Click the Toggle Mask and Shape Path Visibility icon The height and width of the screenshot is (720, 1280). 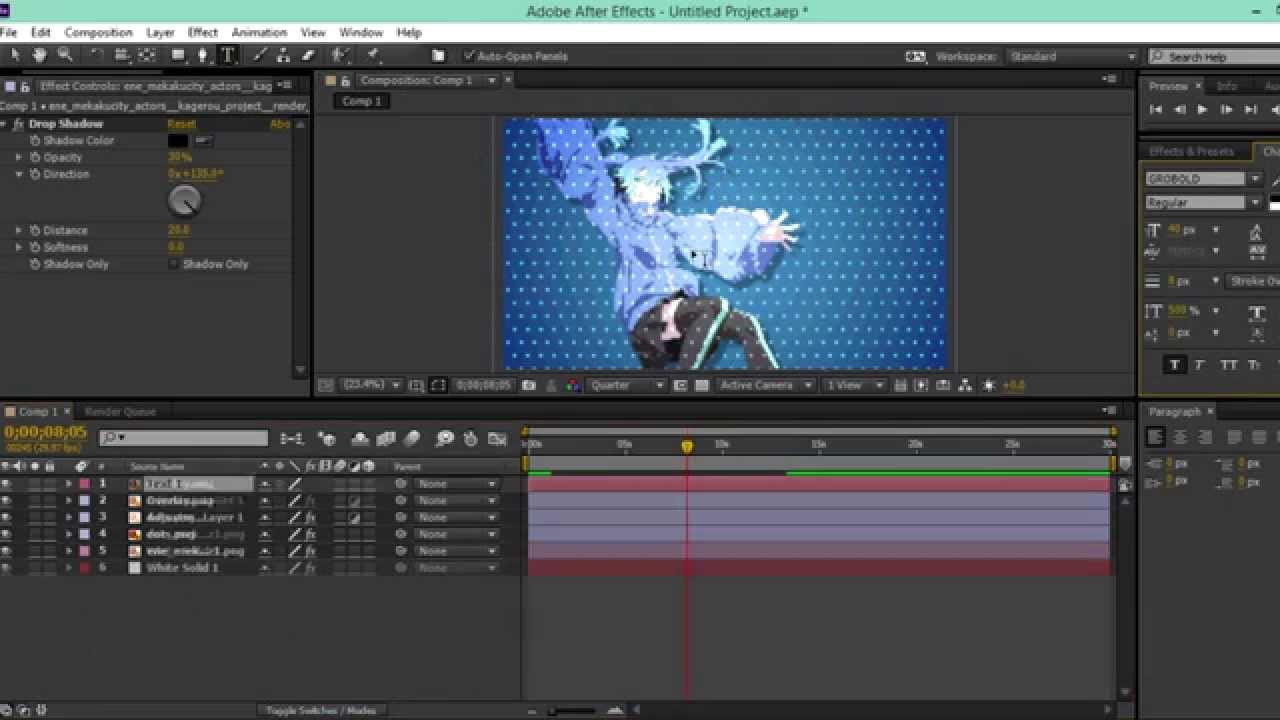(x=439, y=385)
